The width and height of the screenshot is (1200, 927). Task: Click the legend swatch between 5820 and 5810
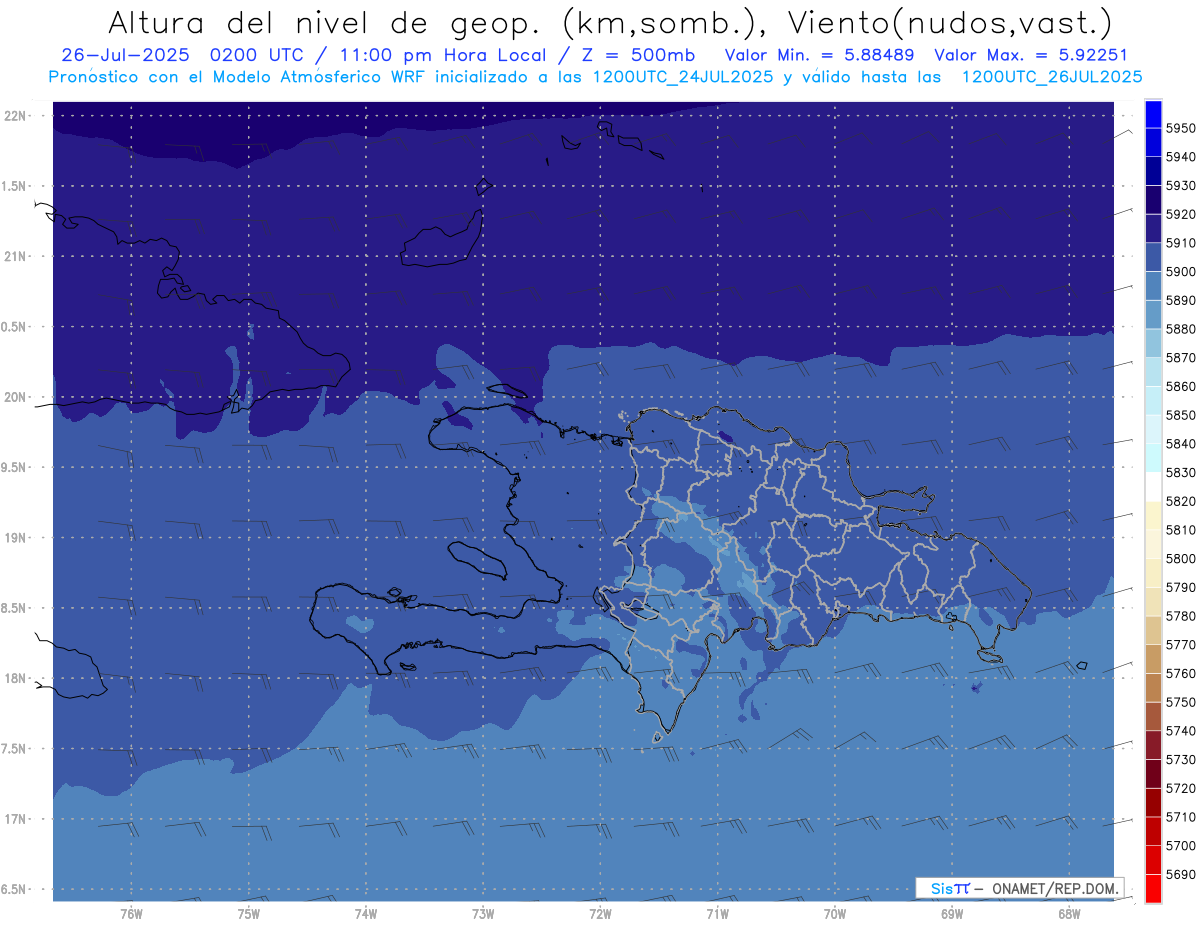1153,516
